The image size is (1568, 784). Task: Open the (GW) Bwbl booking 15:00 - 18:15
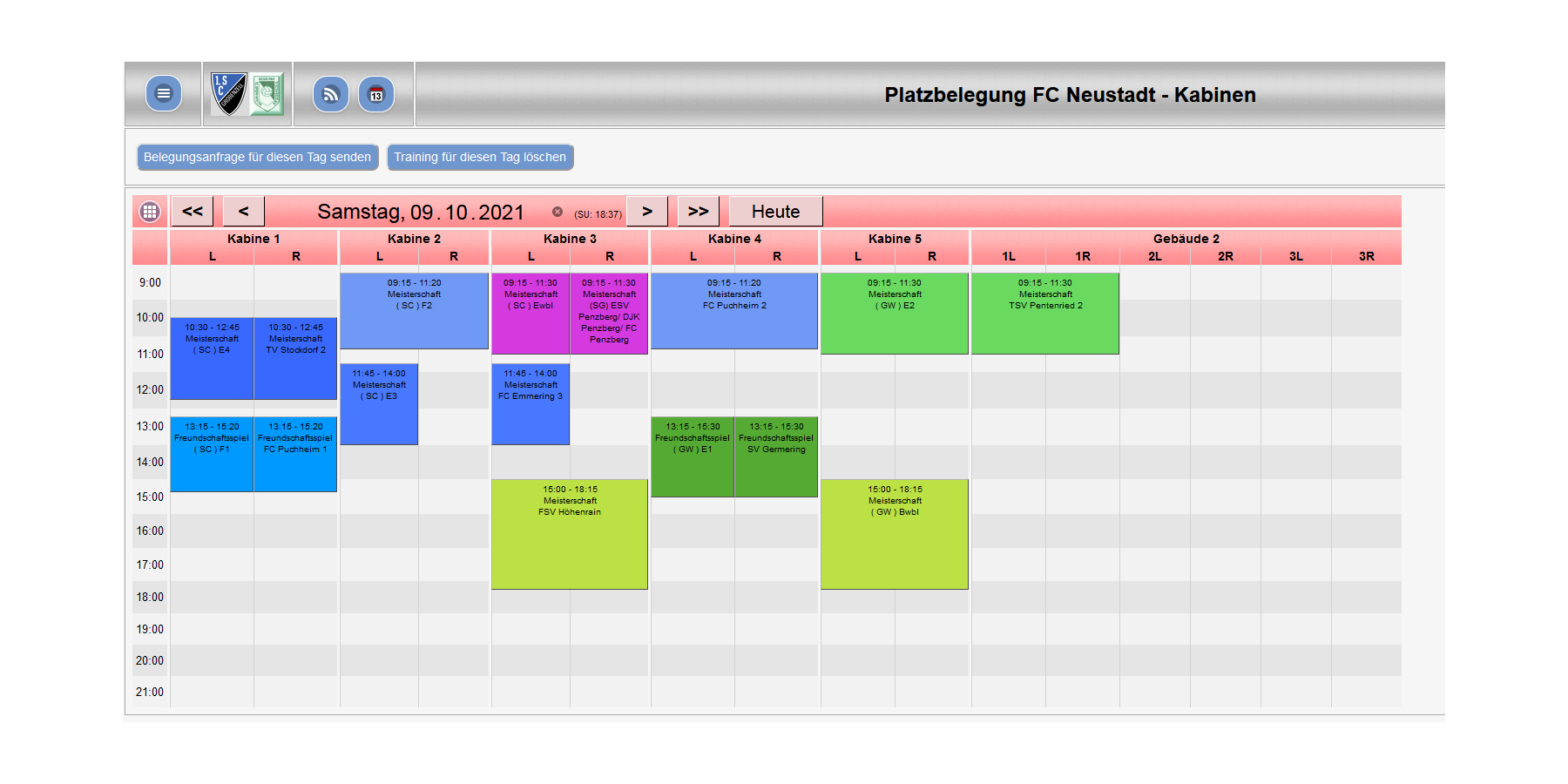895,534
